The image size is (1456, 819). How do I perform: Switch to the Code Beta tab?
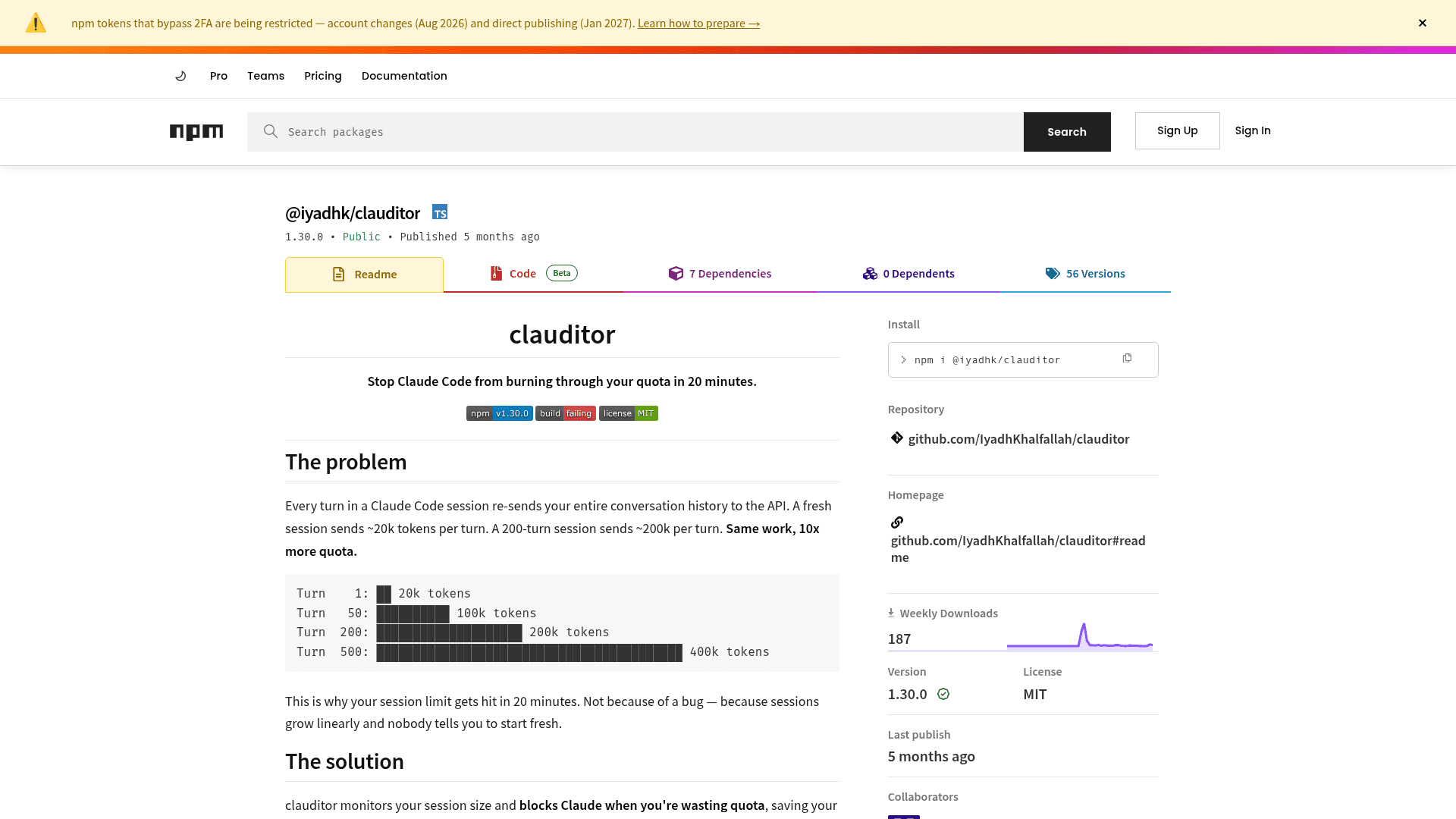[x=533, y=274]
